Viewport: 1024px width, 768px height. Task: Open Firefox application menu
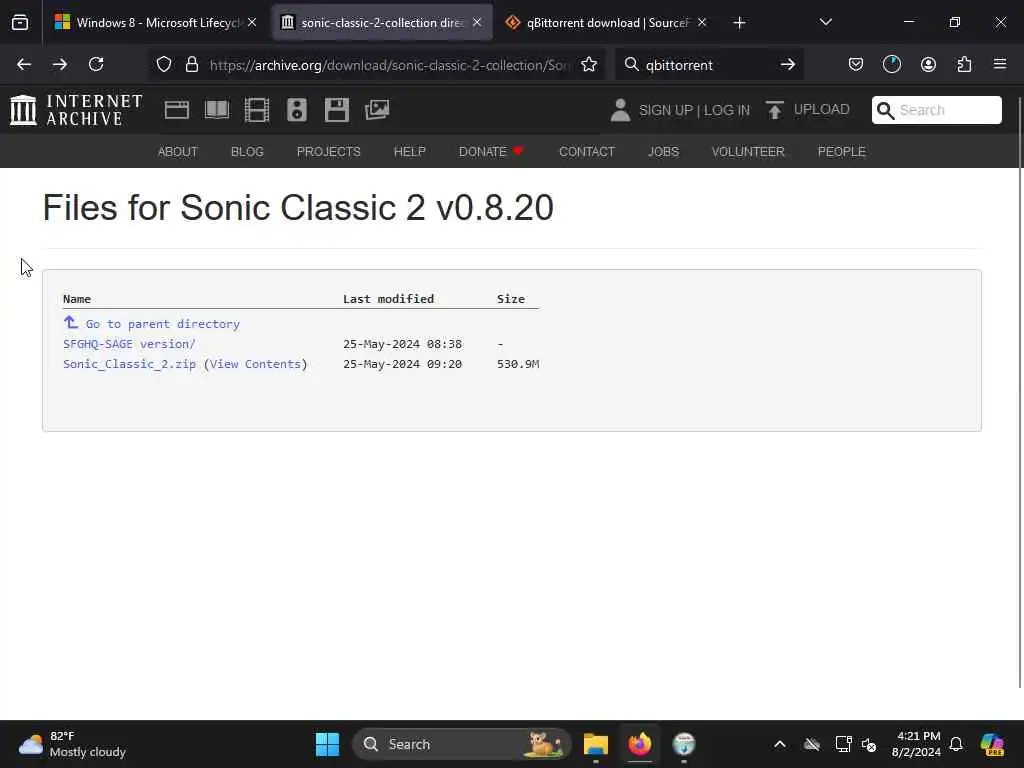click(x=1000, y=65)
